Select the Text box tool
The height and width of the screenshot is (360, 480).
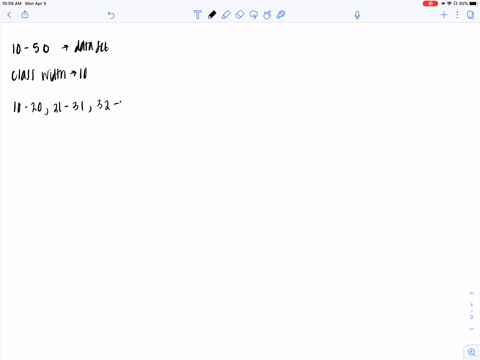click(198, 15)
